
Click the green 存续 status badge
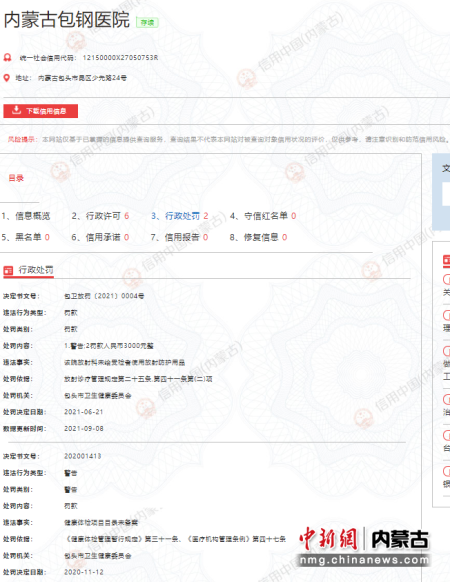147,23
